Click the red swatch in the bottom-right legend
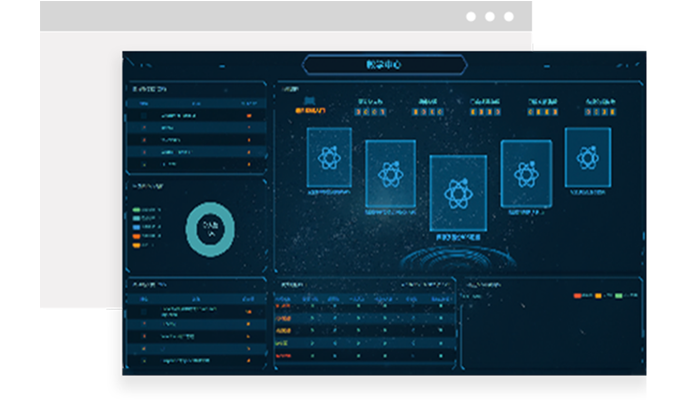686x400 pixels. click(x=578, y=296)
